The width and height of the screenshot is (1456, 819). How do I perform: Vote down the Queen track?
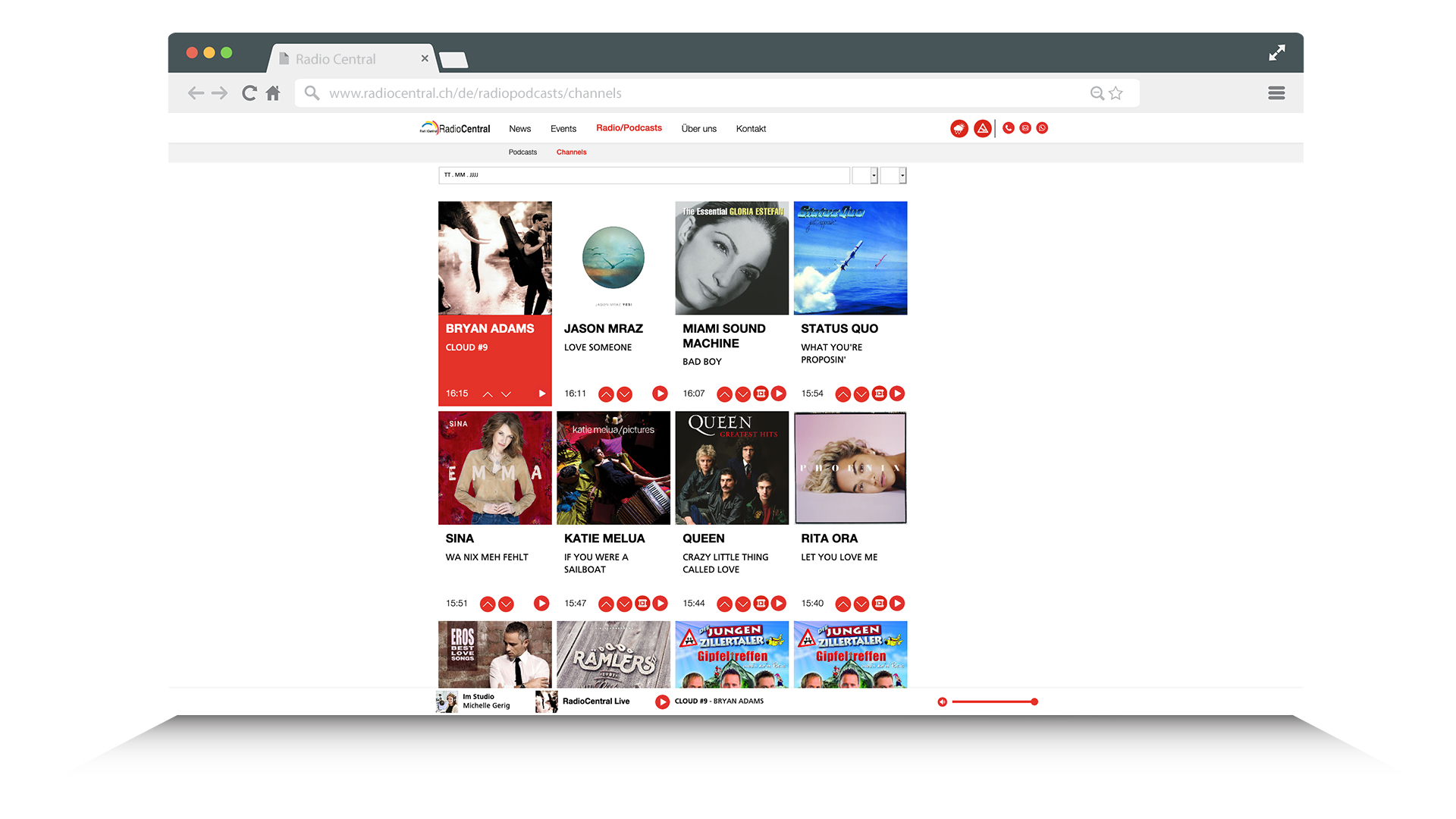point(742,604)
